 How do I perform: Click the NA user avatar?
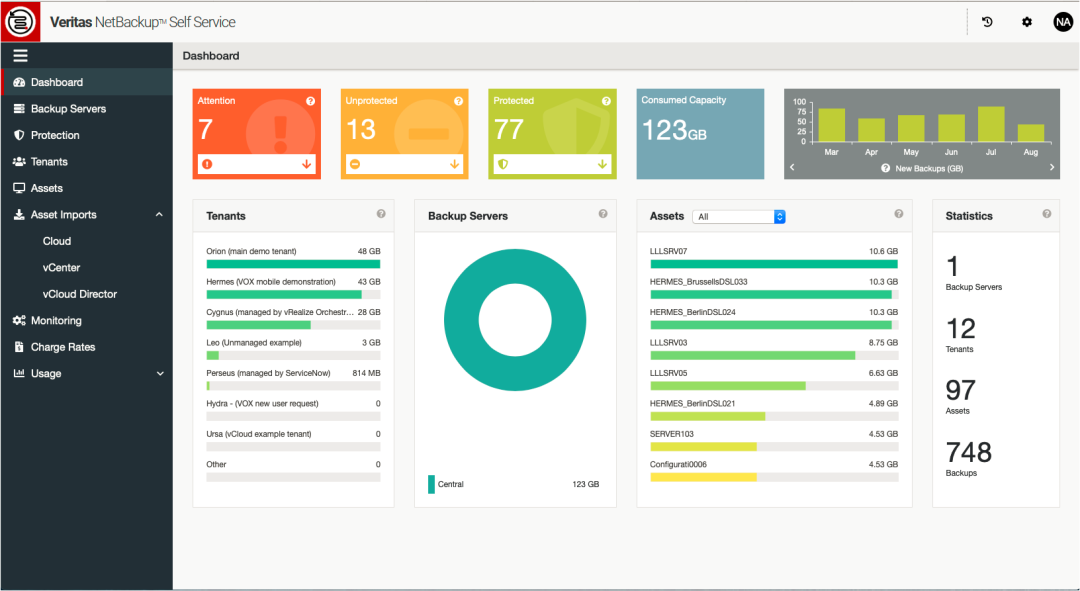coord(1062,21)
